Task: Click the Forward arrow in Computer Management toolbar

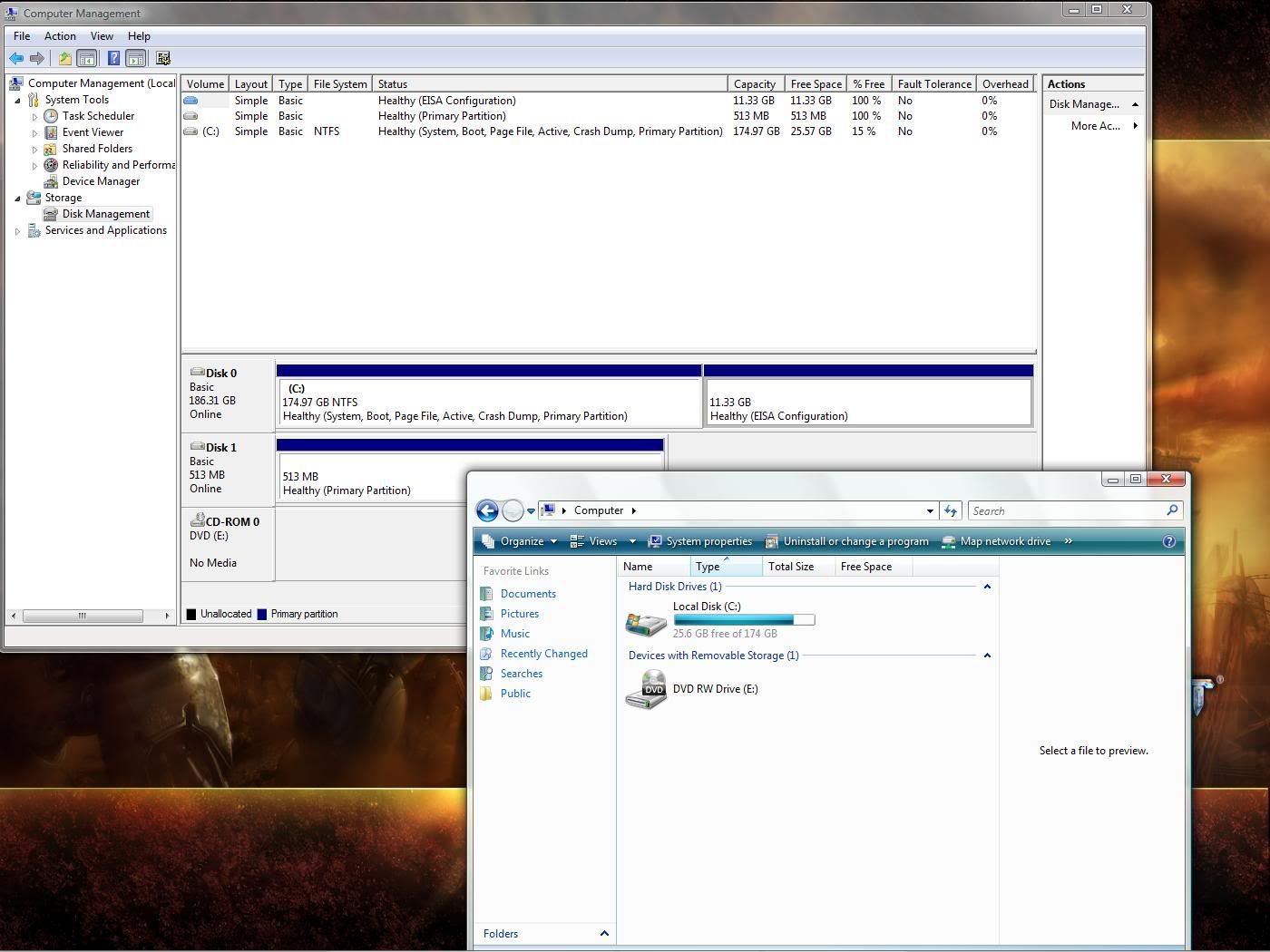Action: [x=37, y=59]
